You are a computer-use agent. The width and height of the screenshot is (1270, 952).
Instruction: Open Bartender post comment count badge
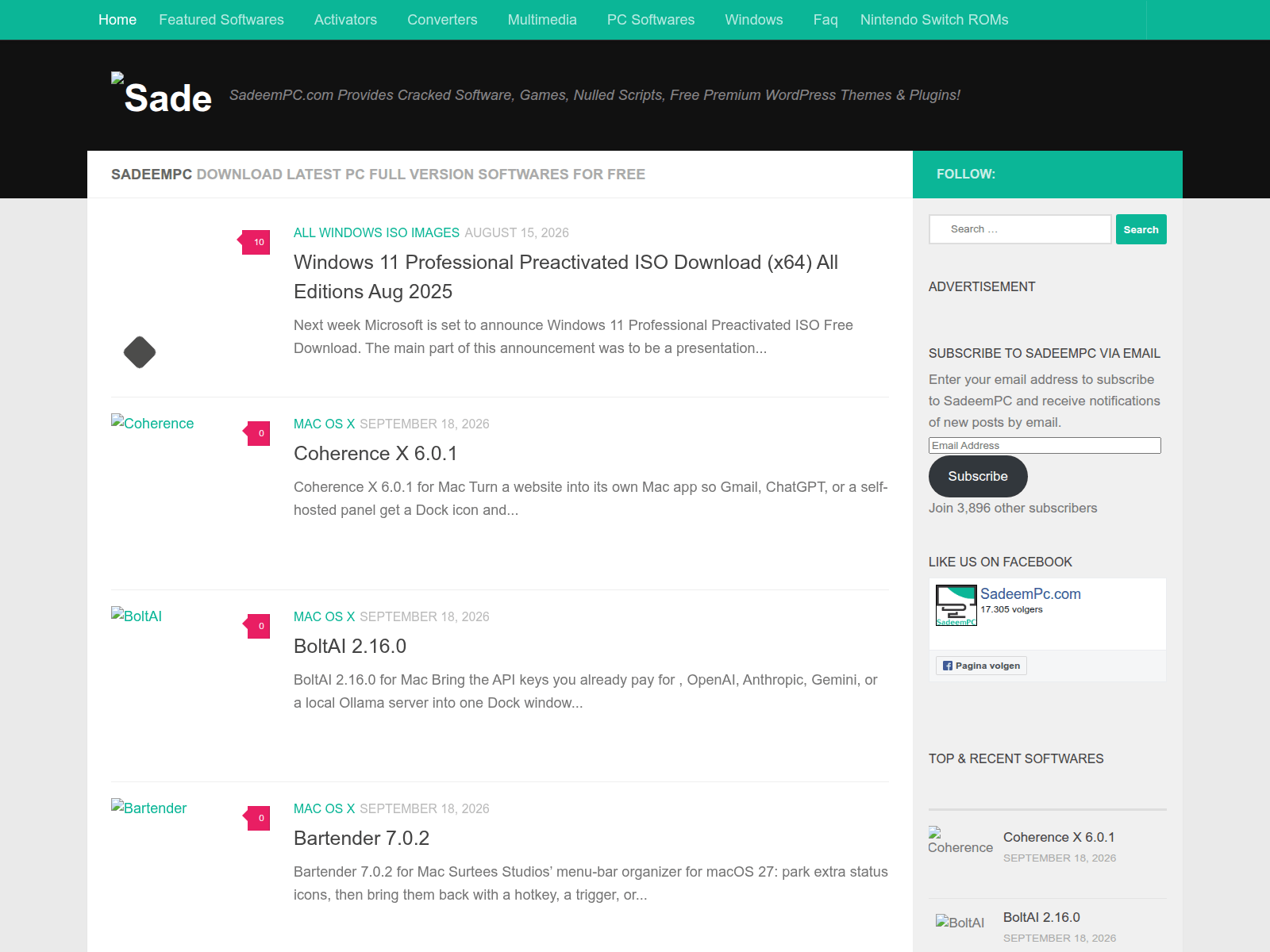[x=258, y=818]
